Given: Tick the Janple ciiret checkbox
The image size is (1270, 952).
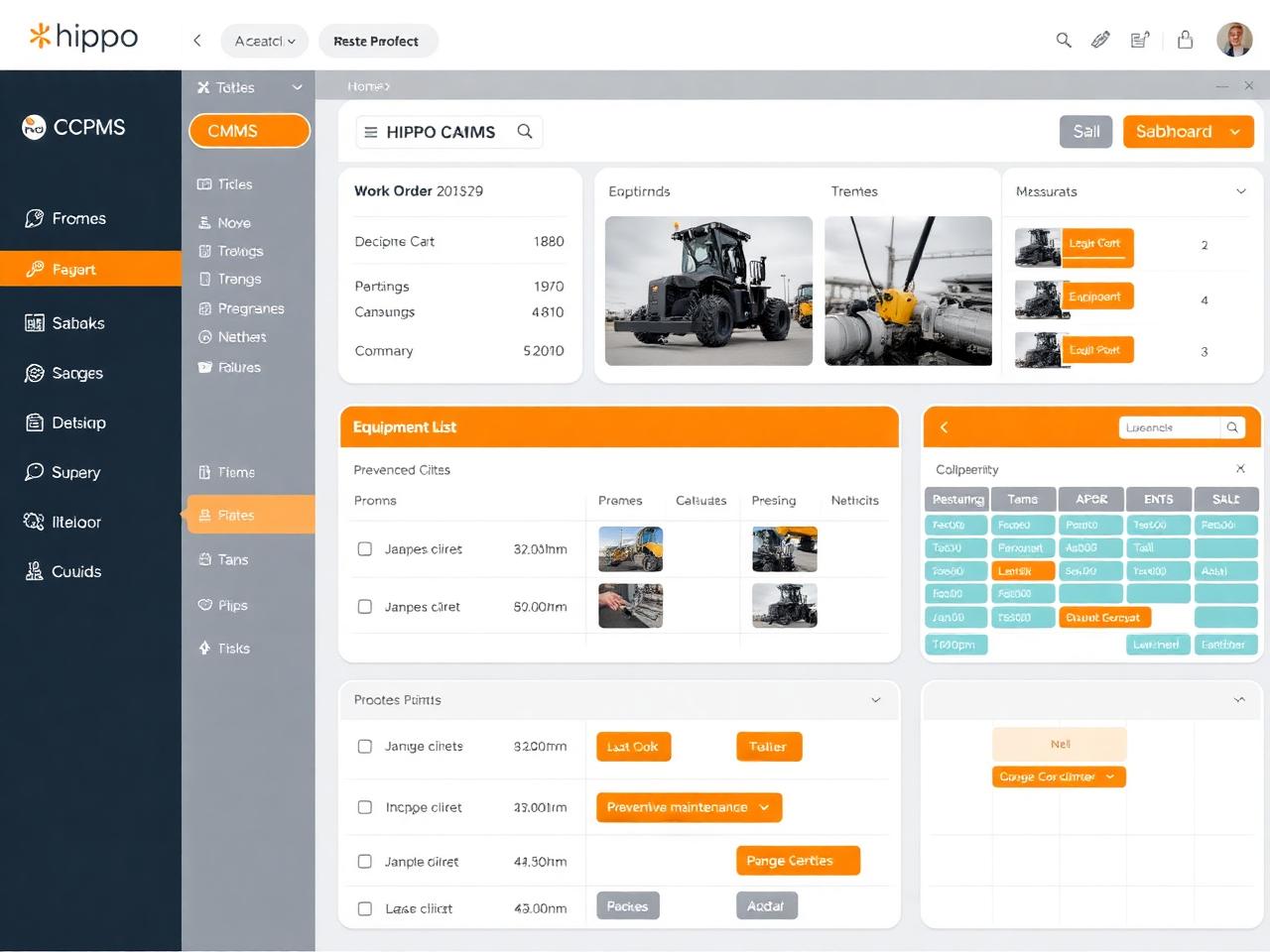Looking at the screenshot, I should [365, 862].
